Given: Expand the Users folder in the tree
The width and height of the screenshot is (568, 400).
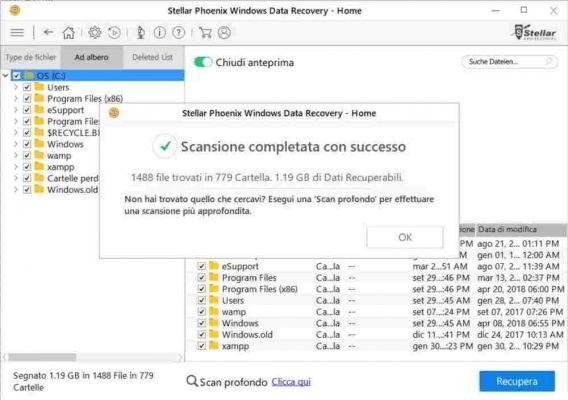Looking at the screenshot, I should [16, 87].
